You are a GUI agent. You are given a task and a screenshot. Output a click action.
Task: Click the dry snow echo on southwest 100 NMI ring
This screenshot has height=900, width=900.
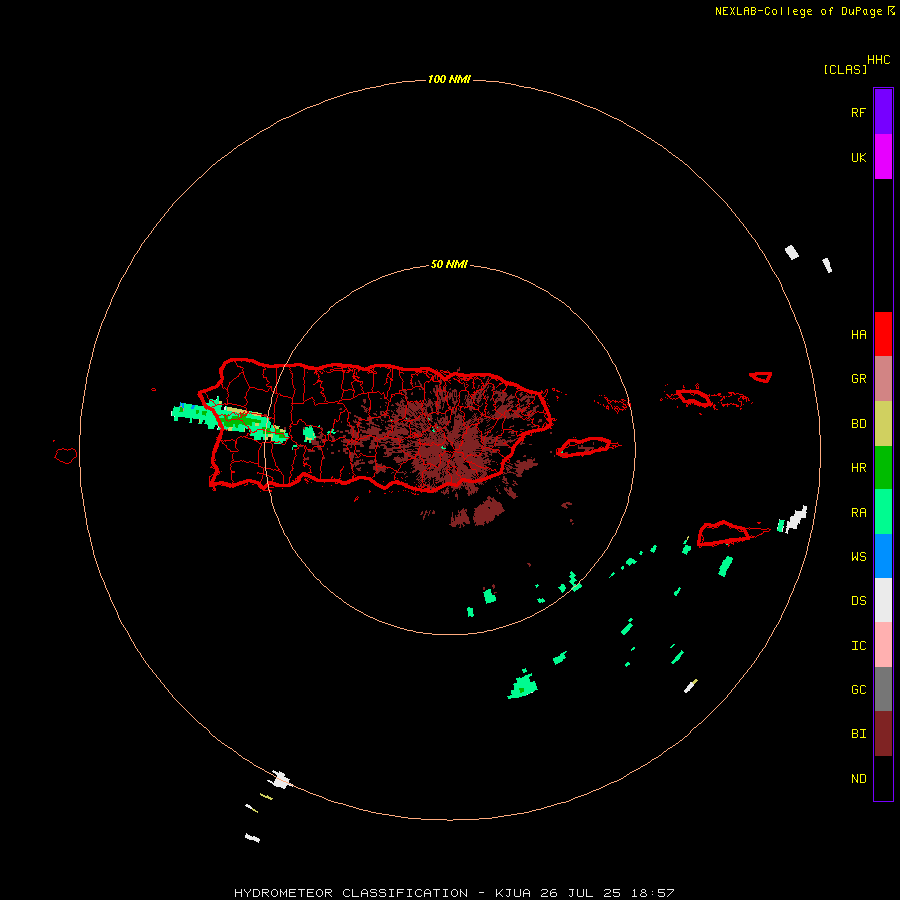(280, 779)
